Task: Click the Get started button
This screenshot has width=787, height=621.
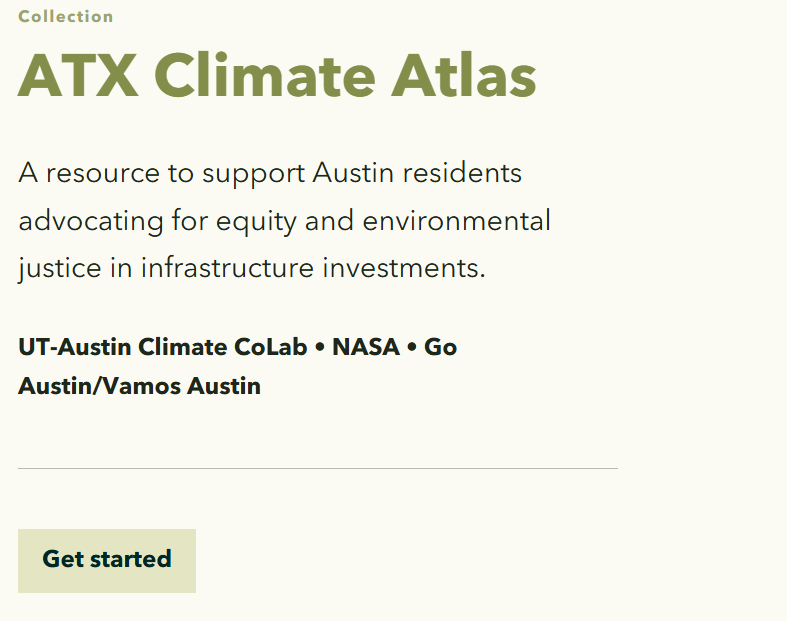Action: coord(107,560)
